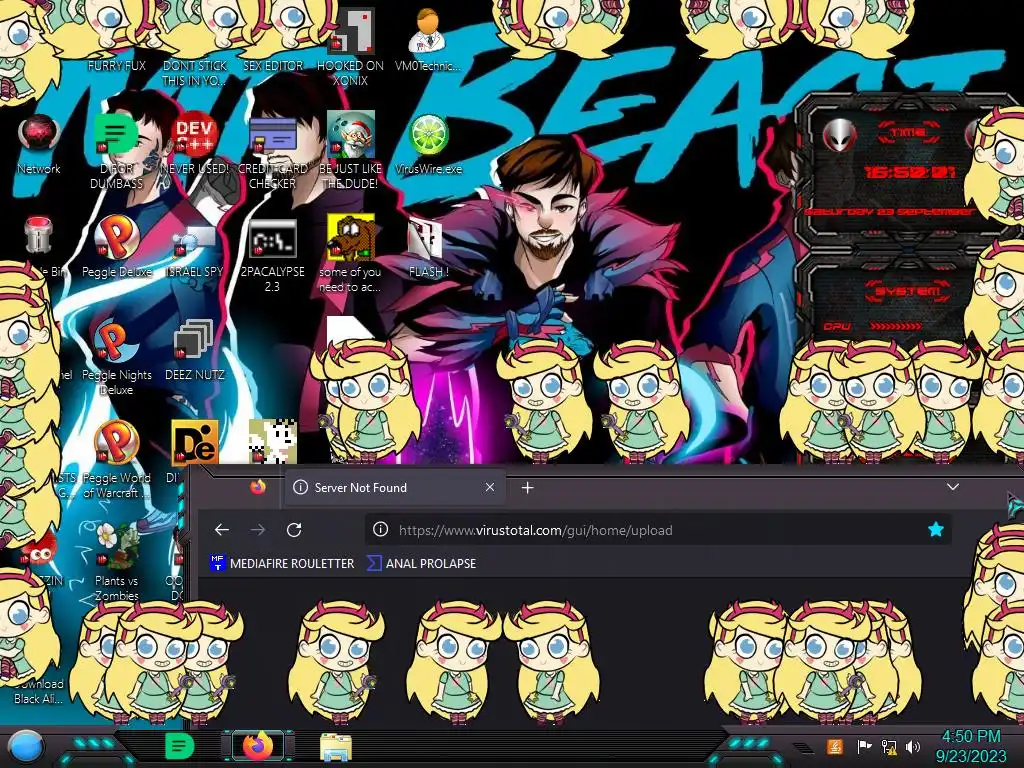
Task: Open the yellow De desktop icon
Action: point(194,443)
